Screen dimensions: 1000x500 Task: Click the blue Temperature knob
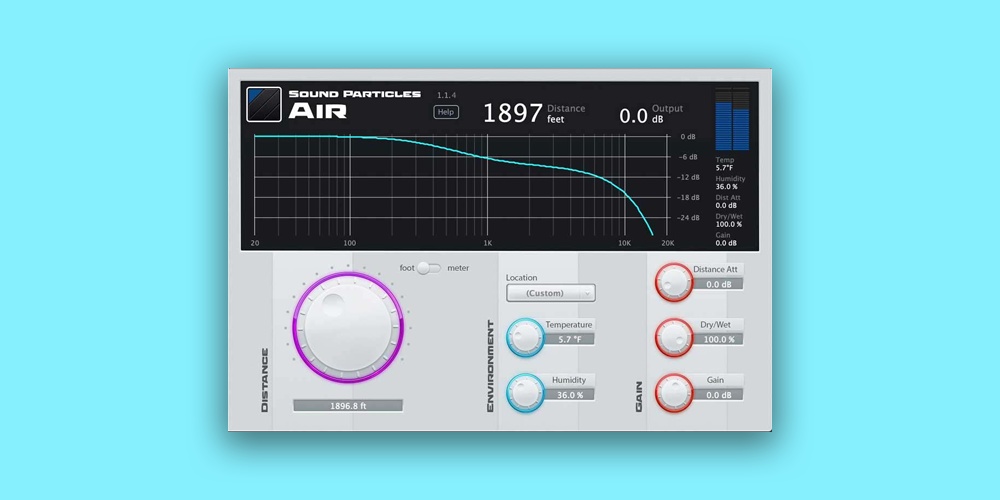pyautogui.click(x=525, y=338)
